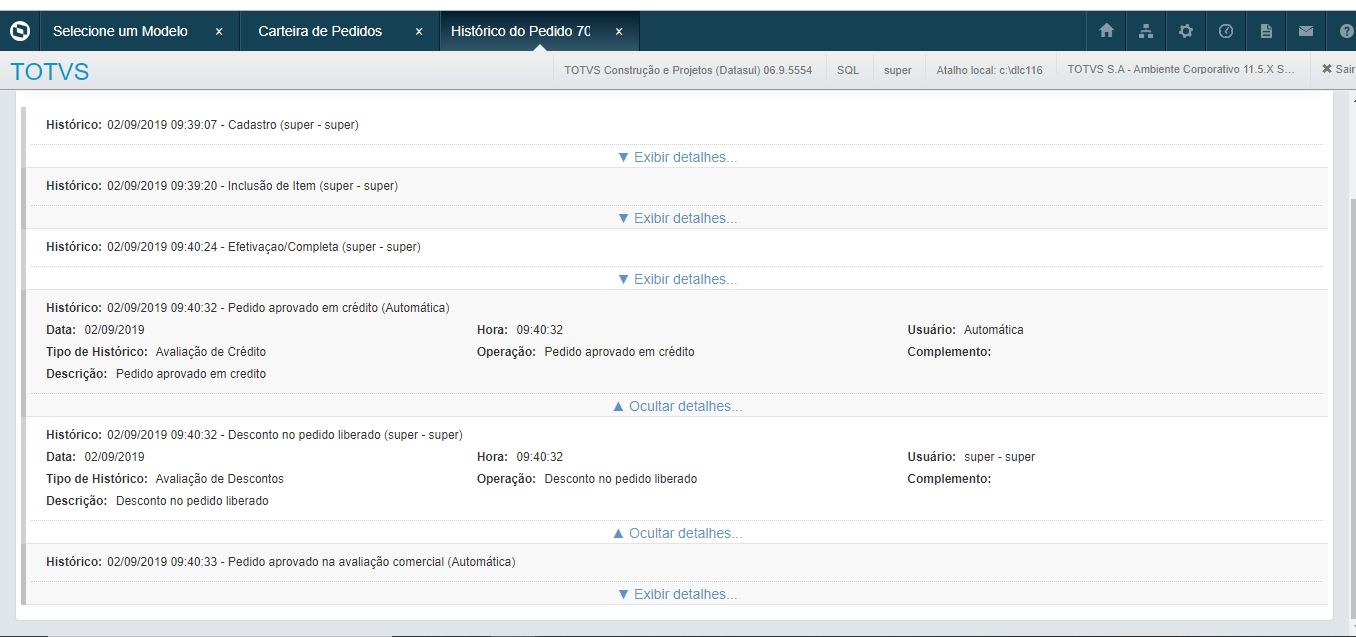Click Operação value Desconto no pedido liberado
Screen dimensions: 1356x637
621,479
